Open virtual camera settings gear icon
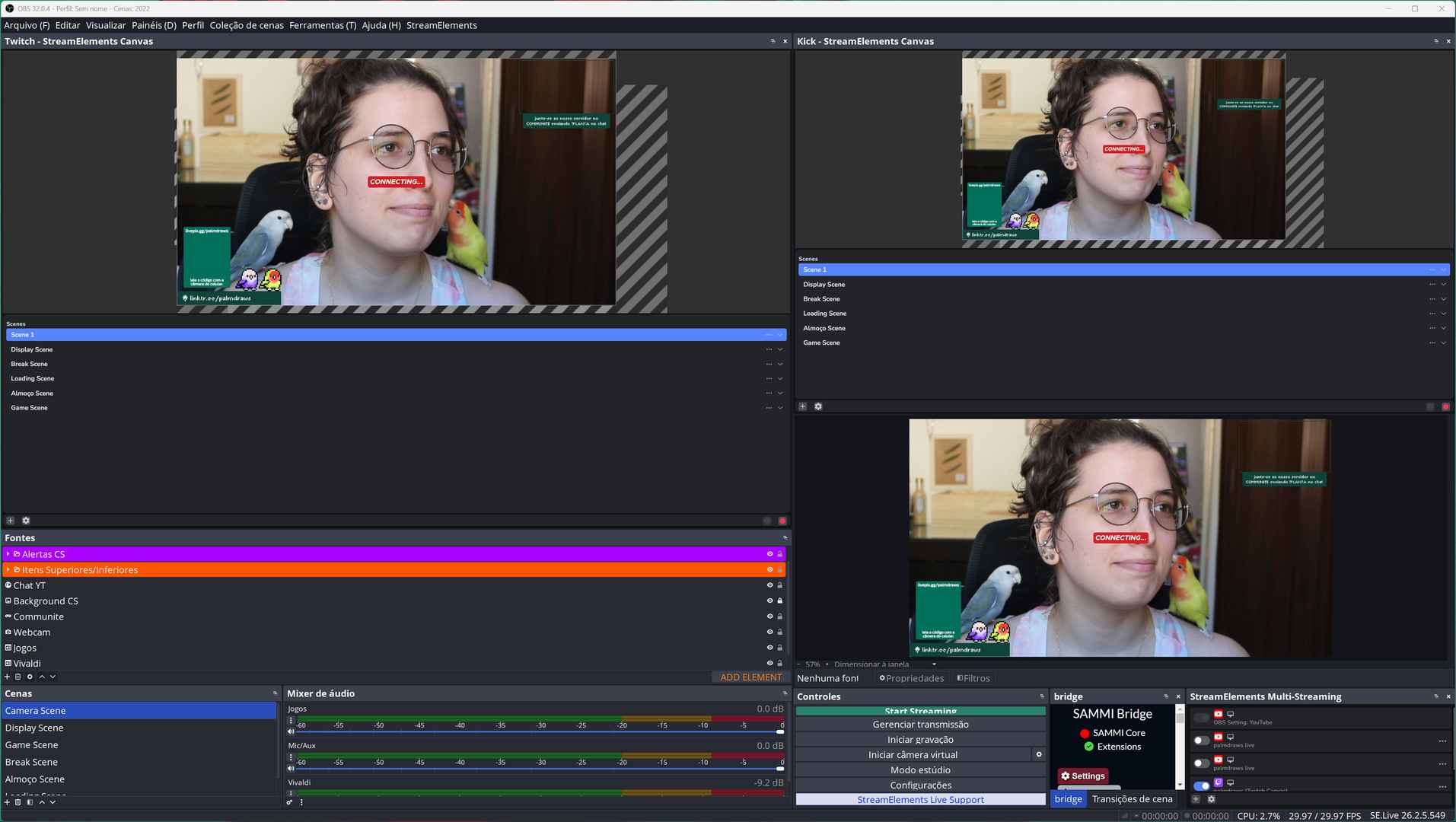 (x=1039, y=755)
